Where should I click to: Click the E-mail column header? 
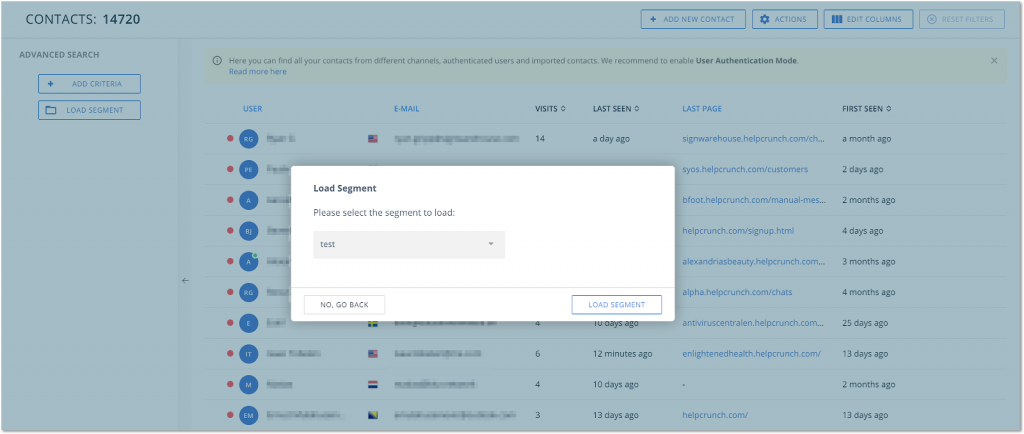[x=407, y=109]
